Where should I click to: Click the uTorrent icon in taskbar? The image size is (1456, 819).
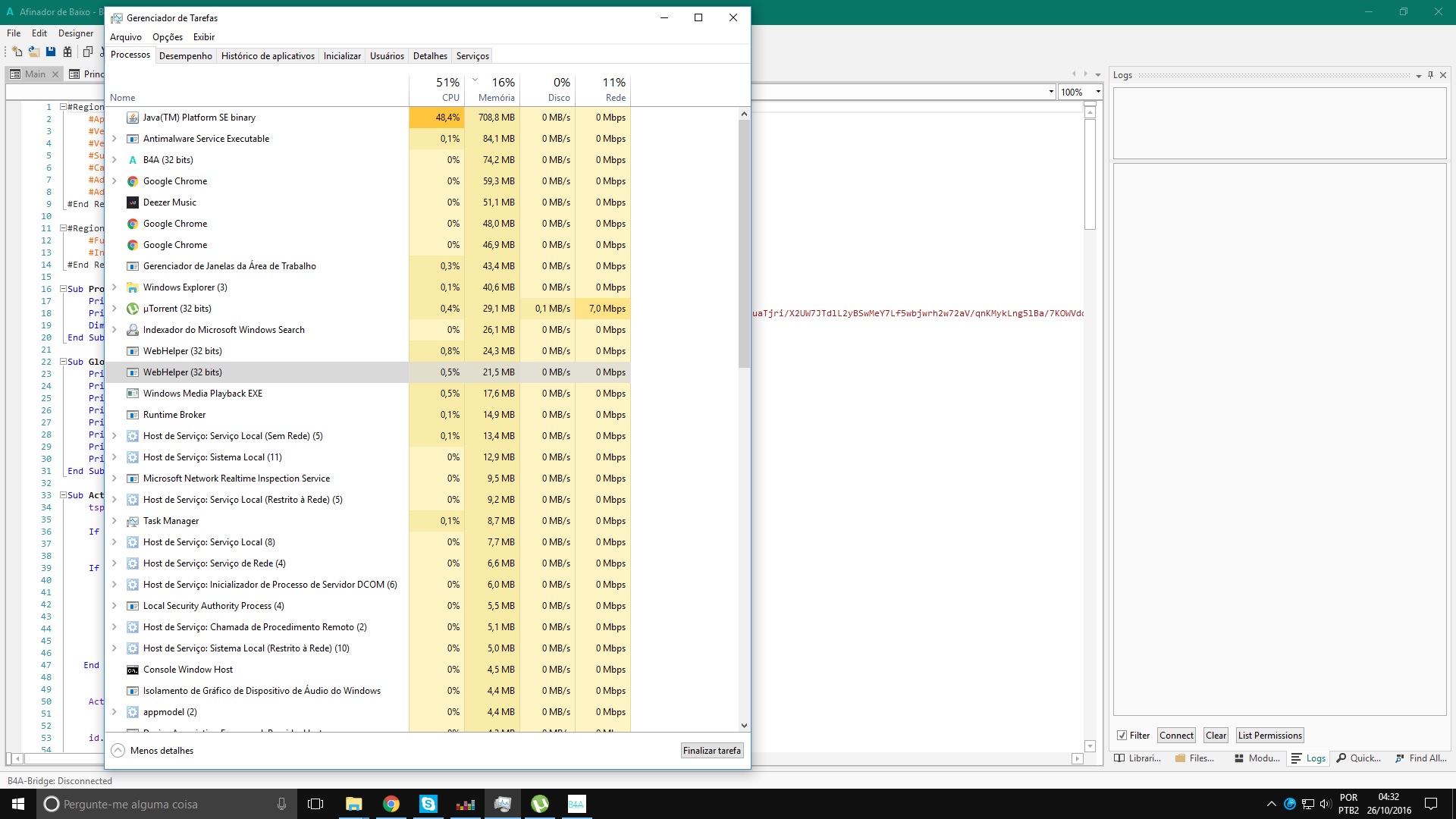(x=540, y=804)
